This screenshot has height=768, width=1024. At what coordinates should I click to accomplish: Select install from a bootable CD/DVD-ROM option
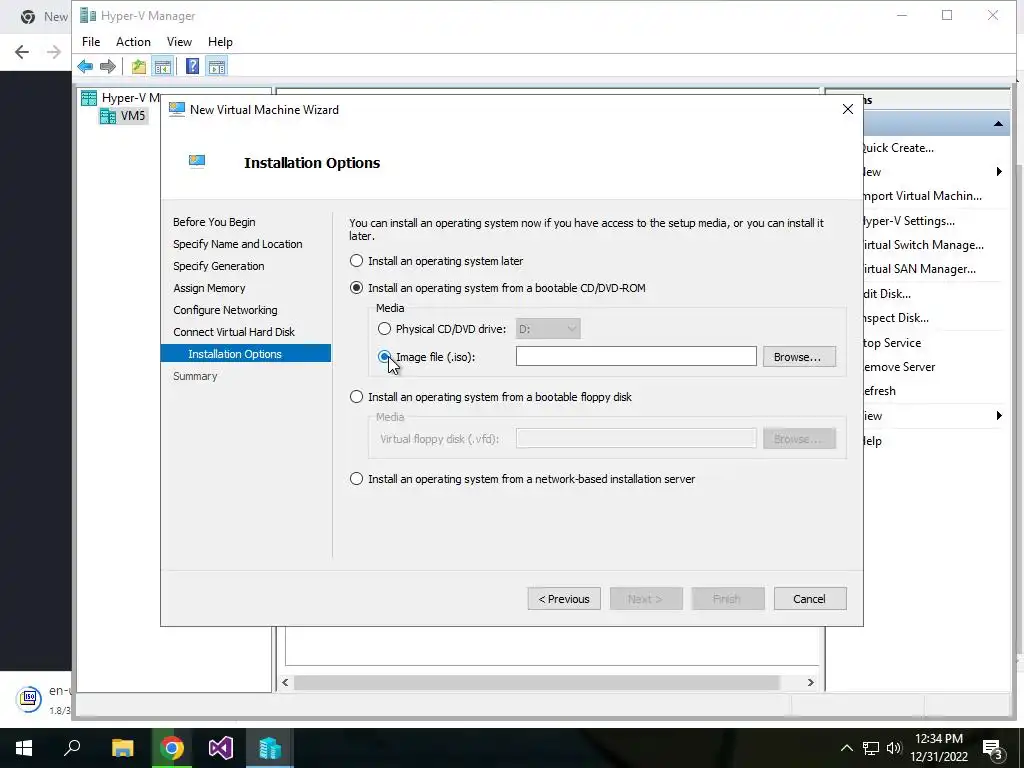tap(356, 288)
